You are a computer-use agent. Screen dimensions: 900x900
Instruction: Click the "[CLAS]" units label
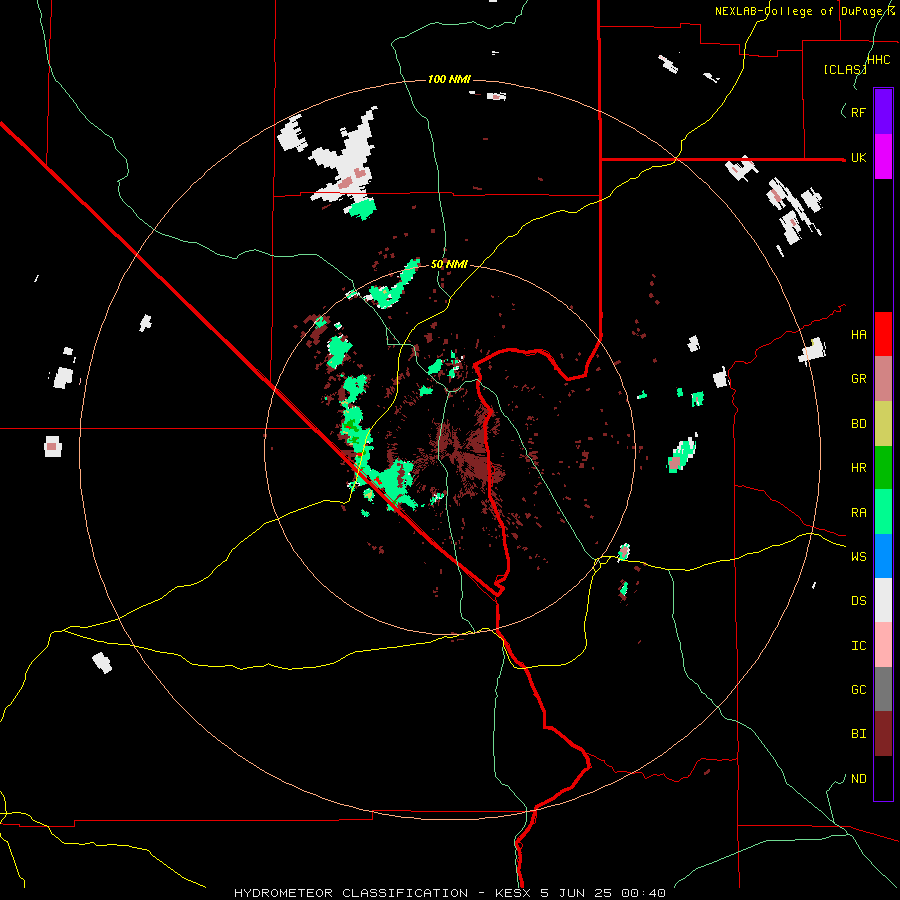[x=844, y=70]
